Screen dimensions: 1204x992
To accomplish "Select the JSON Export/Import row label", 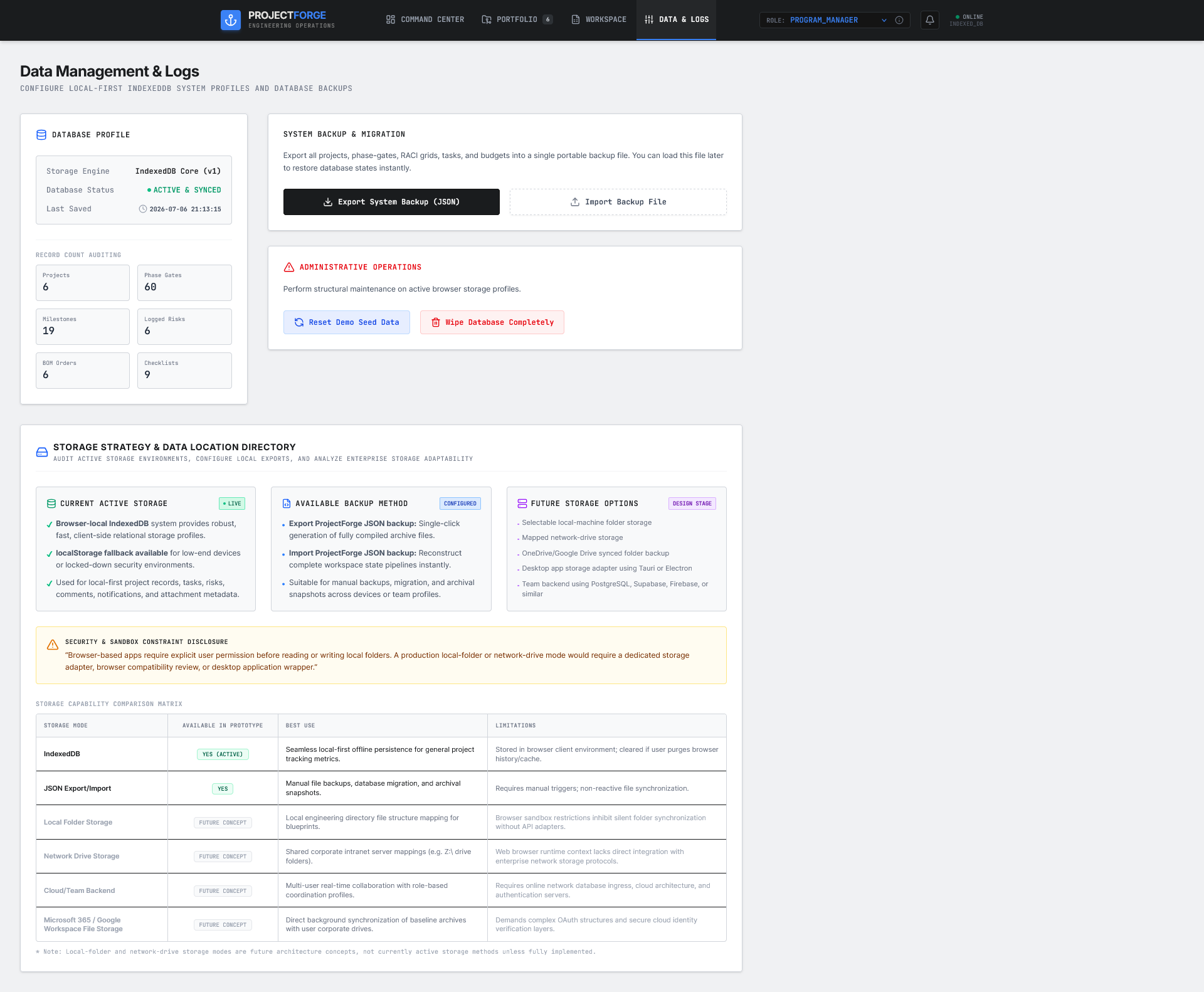I will pyautogui.click(x=77, y=788).
